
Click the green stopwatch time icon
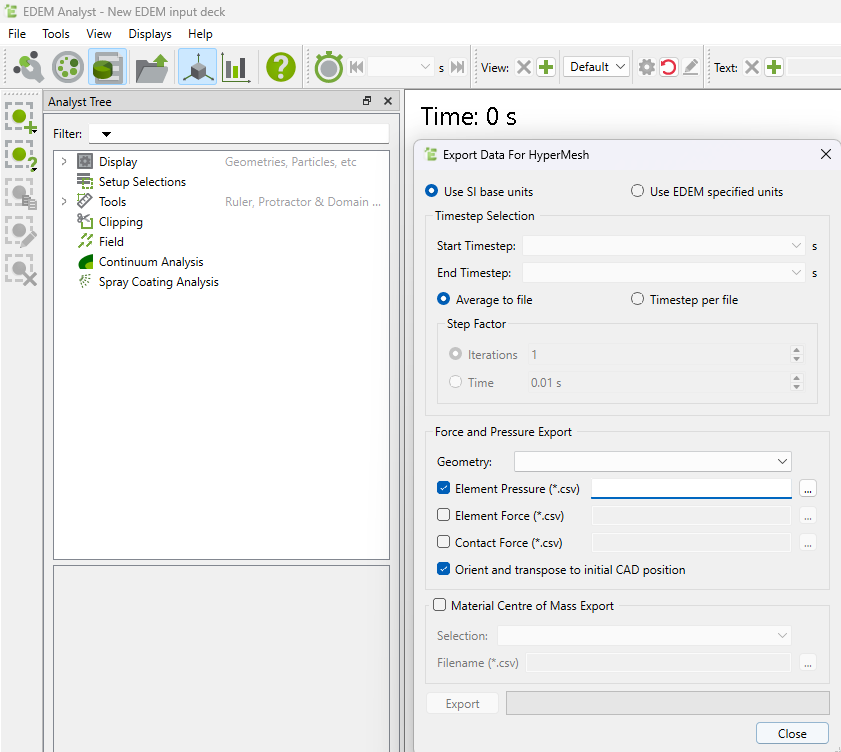click(329, 67)
